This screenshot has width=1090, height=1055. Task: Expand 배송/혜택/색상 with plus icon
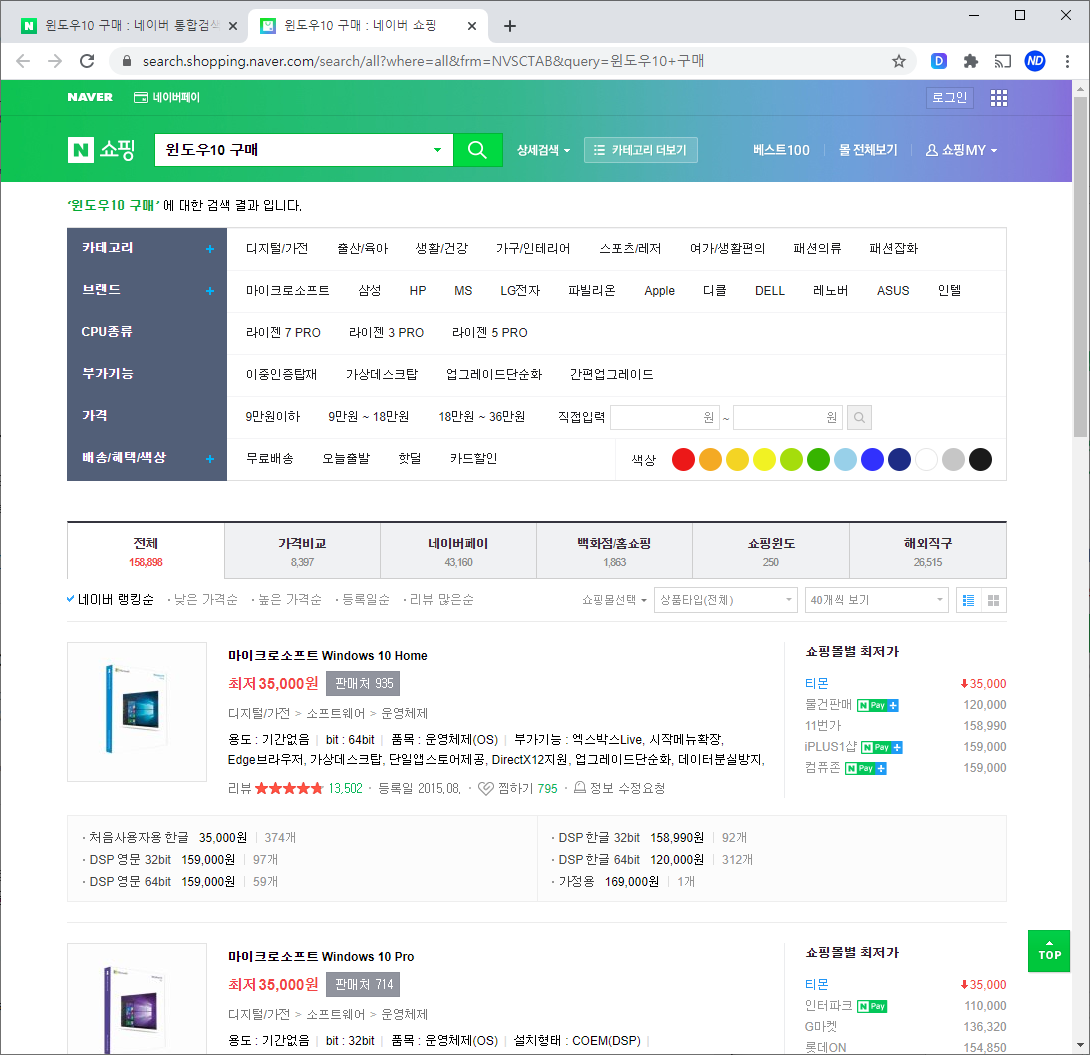pos(210,459)
